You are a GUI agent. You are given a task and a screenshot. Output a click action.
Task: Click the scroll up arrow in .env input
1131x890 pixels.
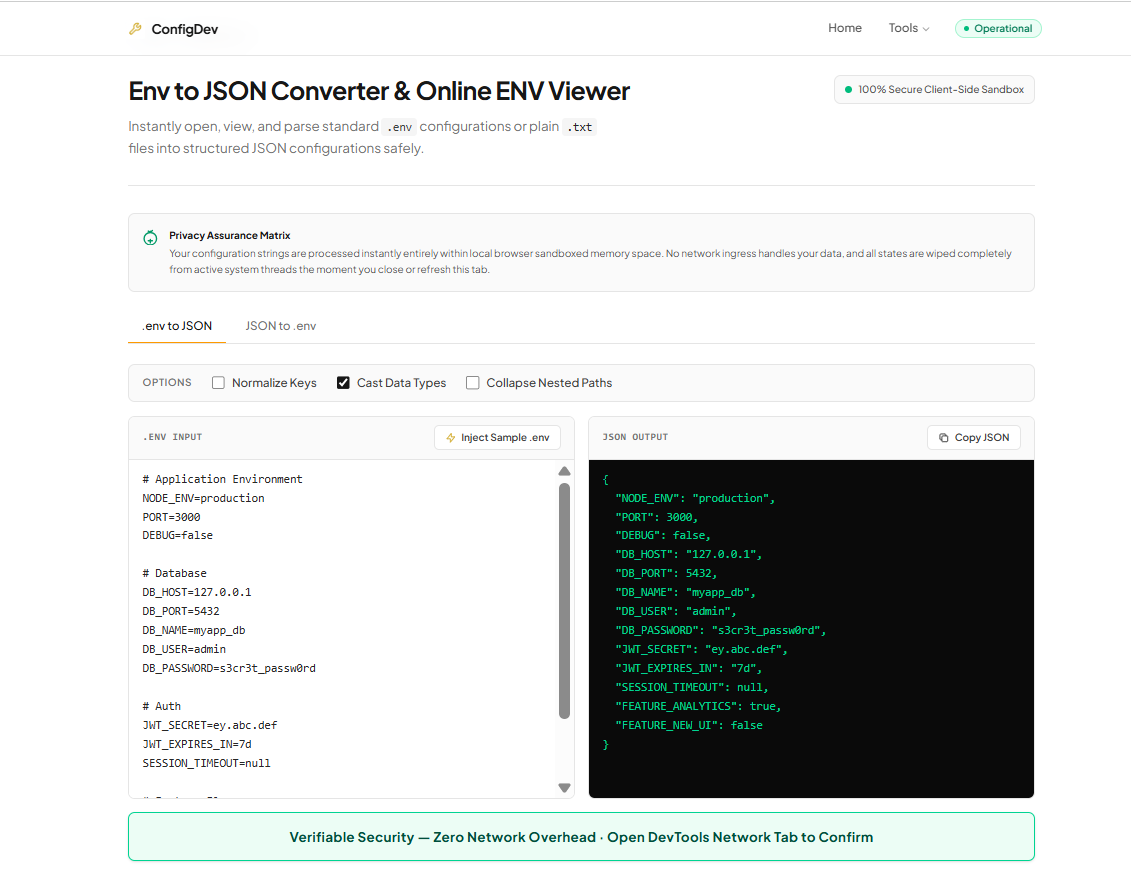coord(565,471)
